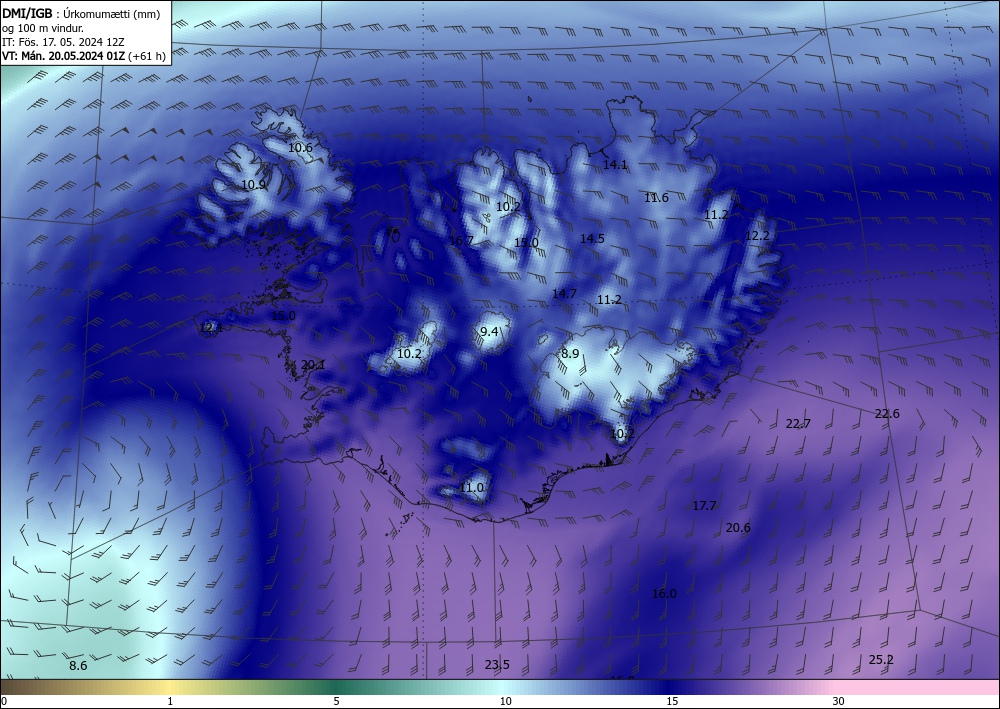Select the 17.7 ocean value

[x=705, y=506]
